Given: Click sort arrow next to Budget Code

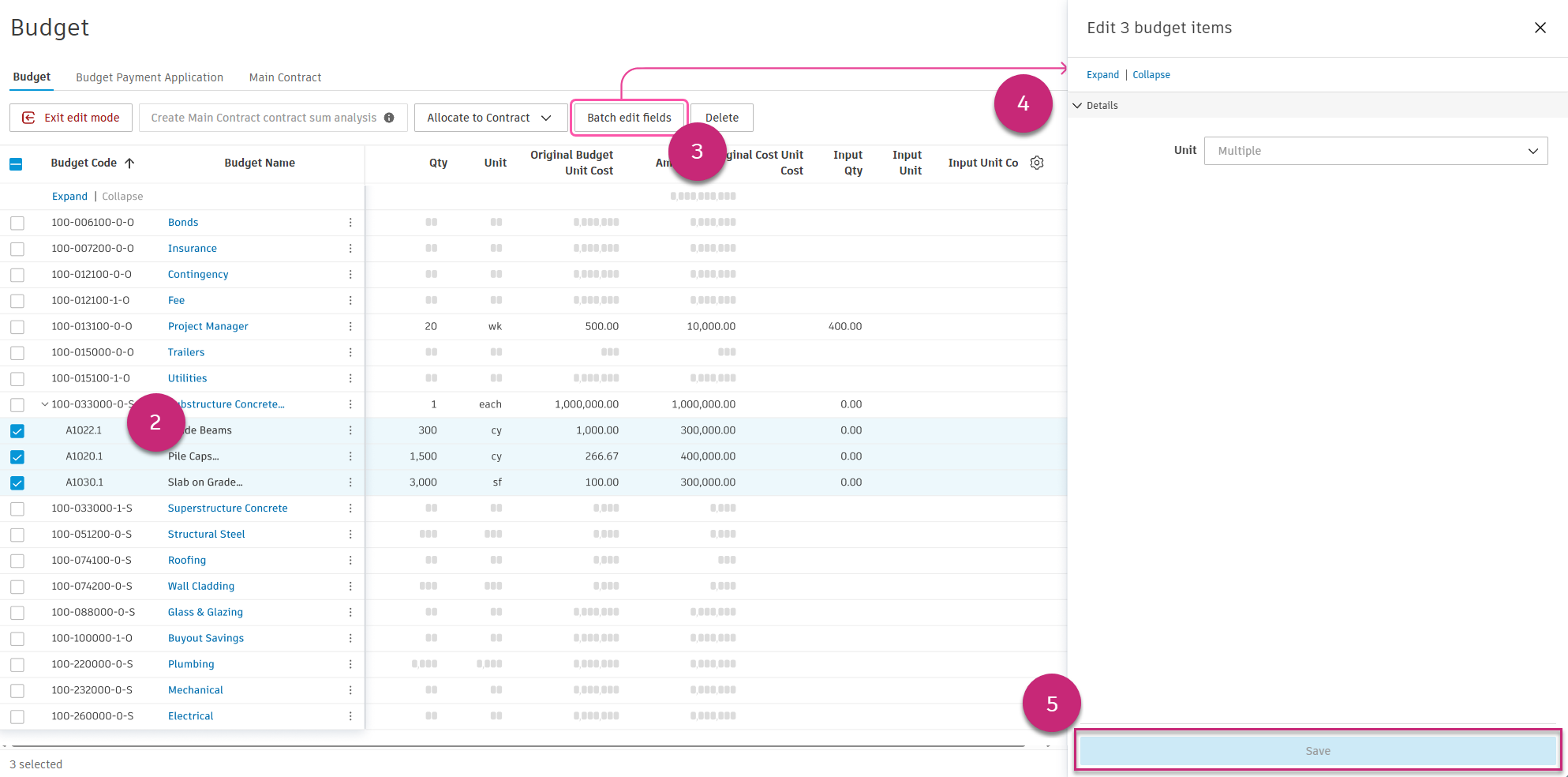Looking at the screenshot, I should [x=129, y=163].
